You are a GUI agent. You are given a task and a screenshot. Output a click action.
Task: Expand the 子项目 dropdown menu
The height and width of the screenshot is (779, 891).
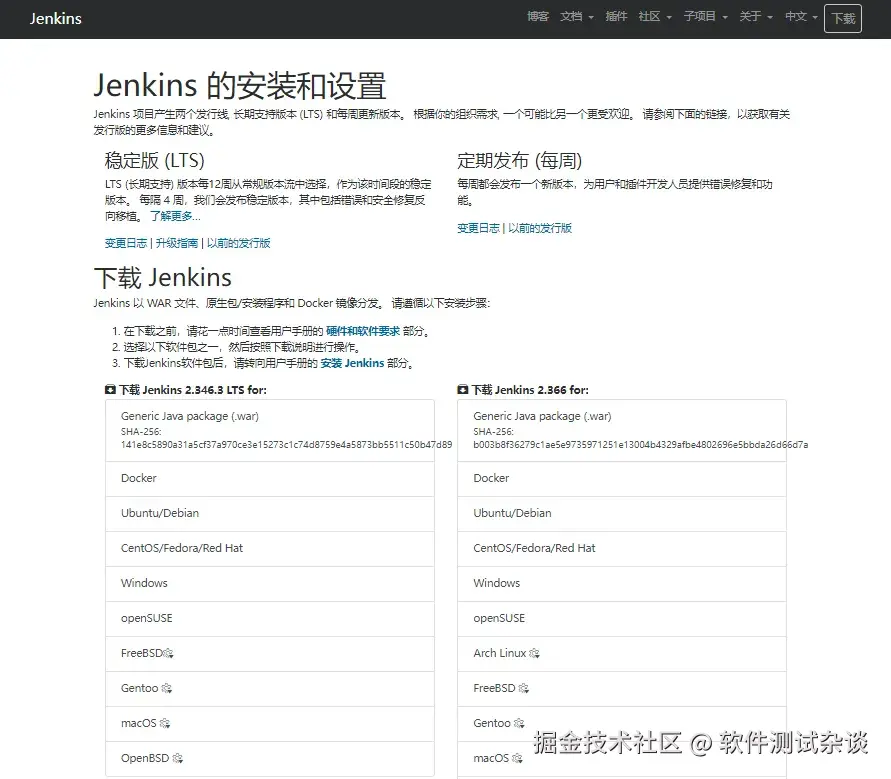click(x=705, y=16)
